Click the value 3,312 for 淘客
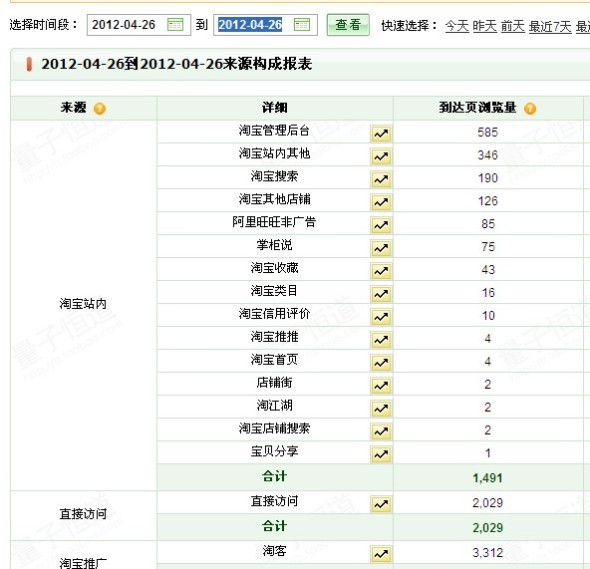Screen dimensions: 590x569 pos(488,553)
